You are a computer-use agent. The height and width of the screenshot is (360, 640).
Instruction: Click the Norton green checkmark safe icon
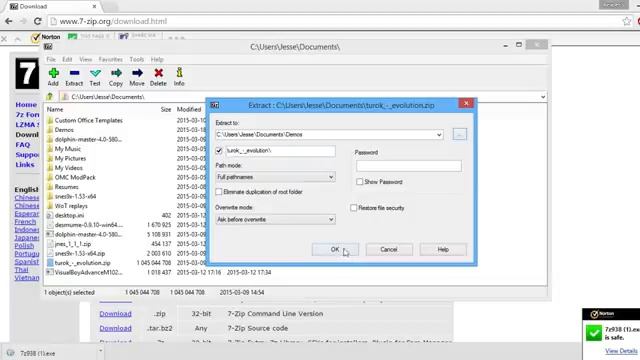tap(594, 333)
